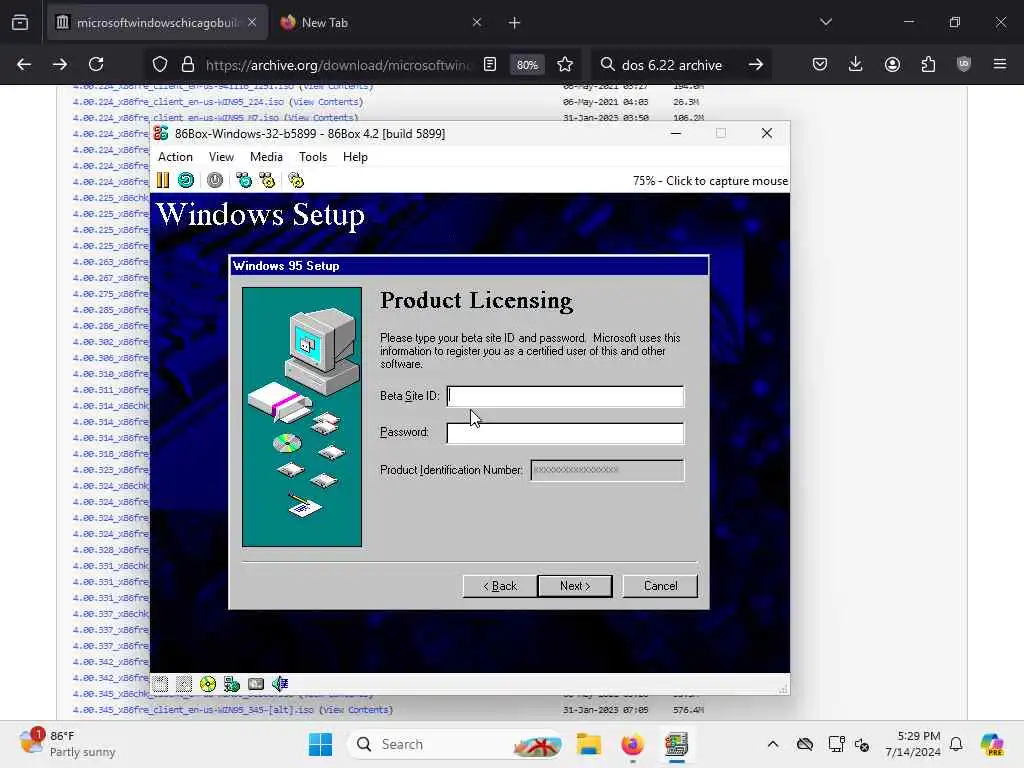This screenshot has width=1024, height=768.
Task: Pause emulation in the 86Box toolbar
Action: click(x=163, y=180)
